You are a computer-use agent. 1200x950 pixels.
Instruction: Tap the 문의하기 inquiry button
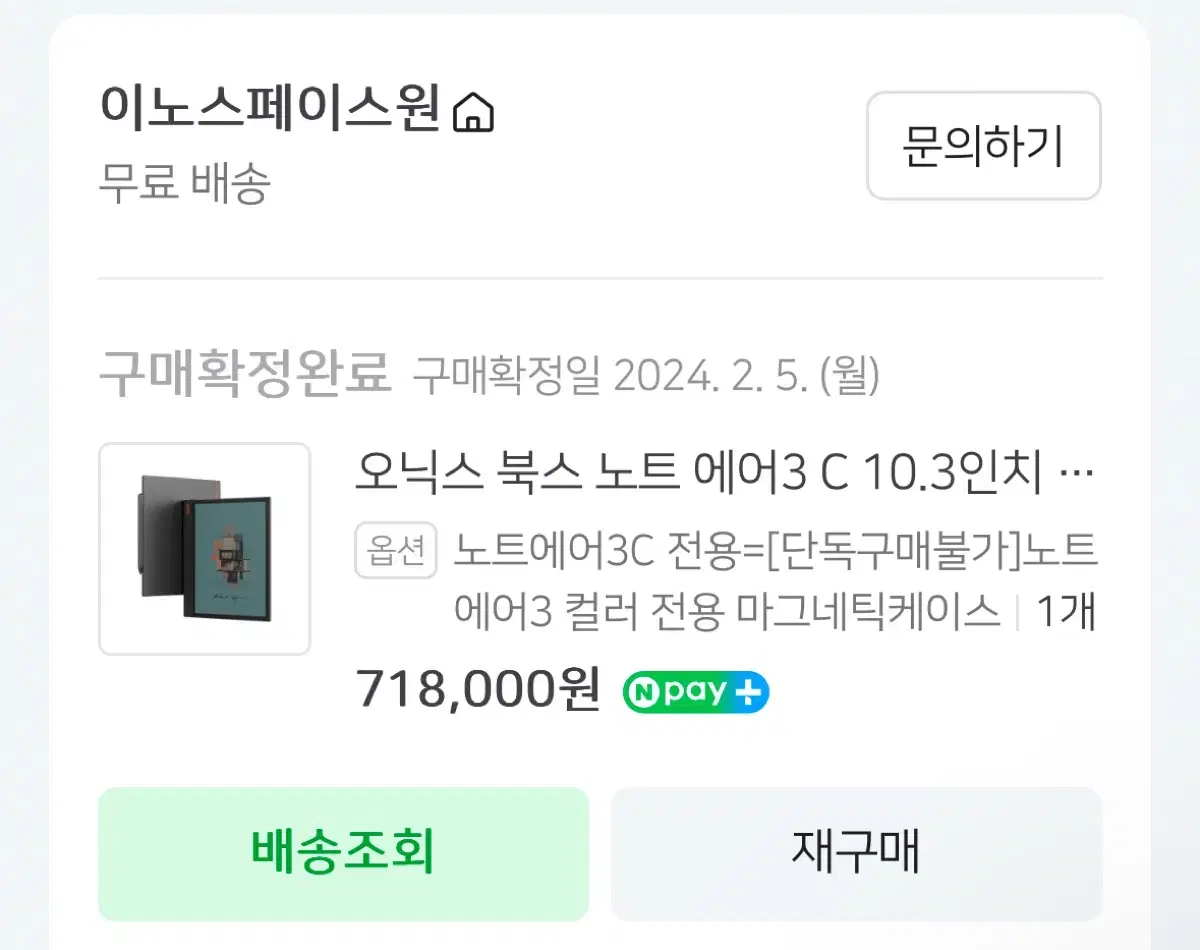(983, 146)
